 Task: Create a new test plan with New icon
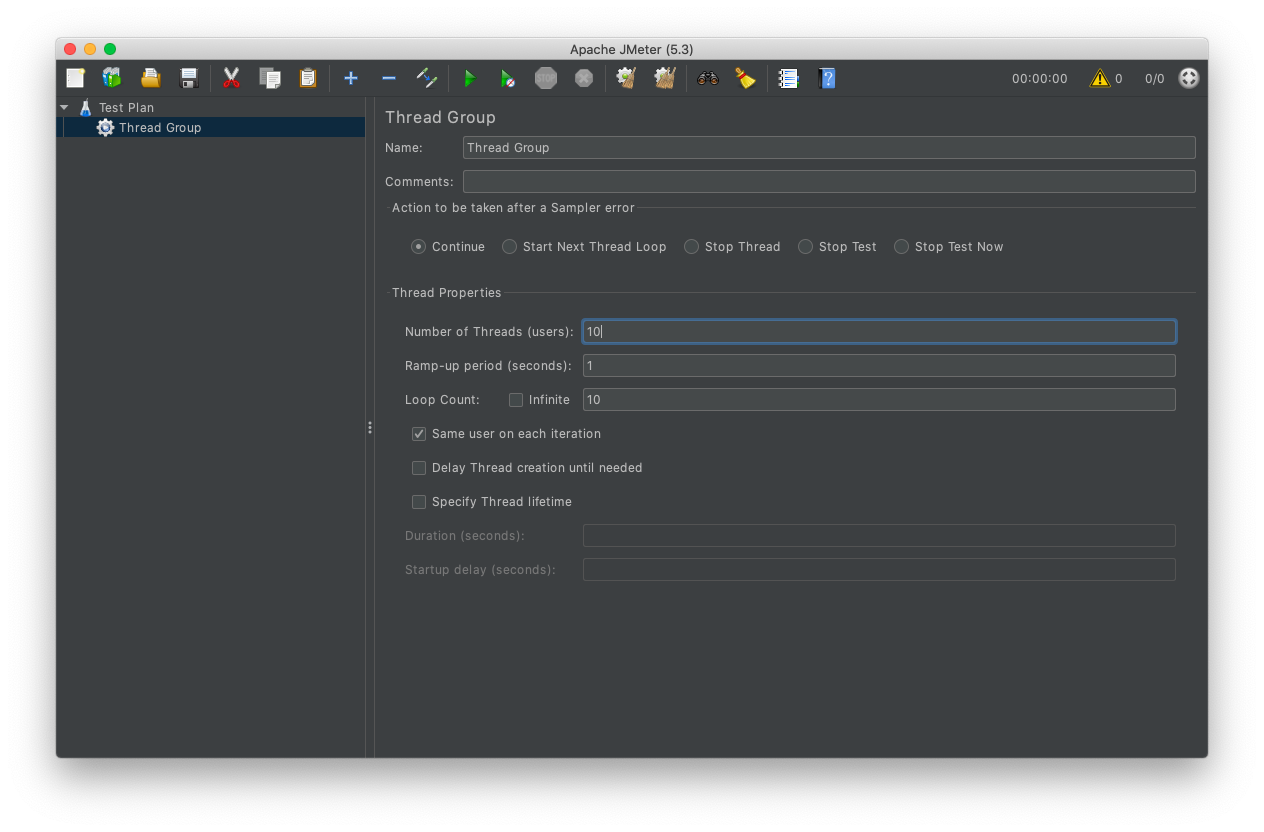pos(76,78)
